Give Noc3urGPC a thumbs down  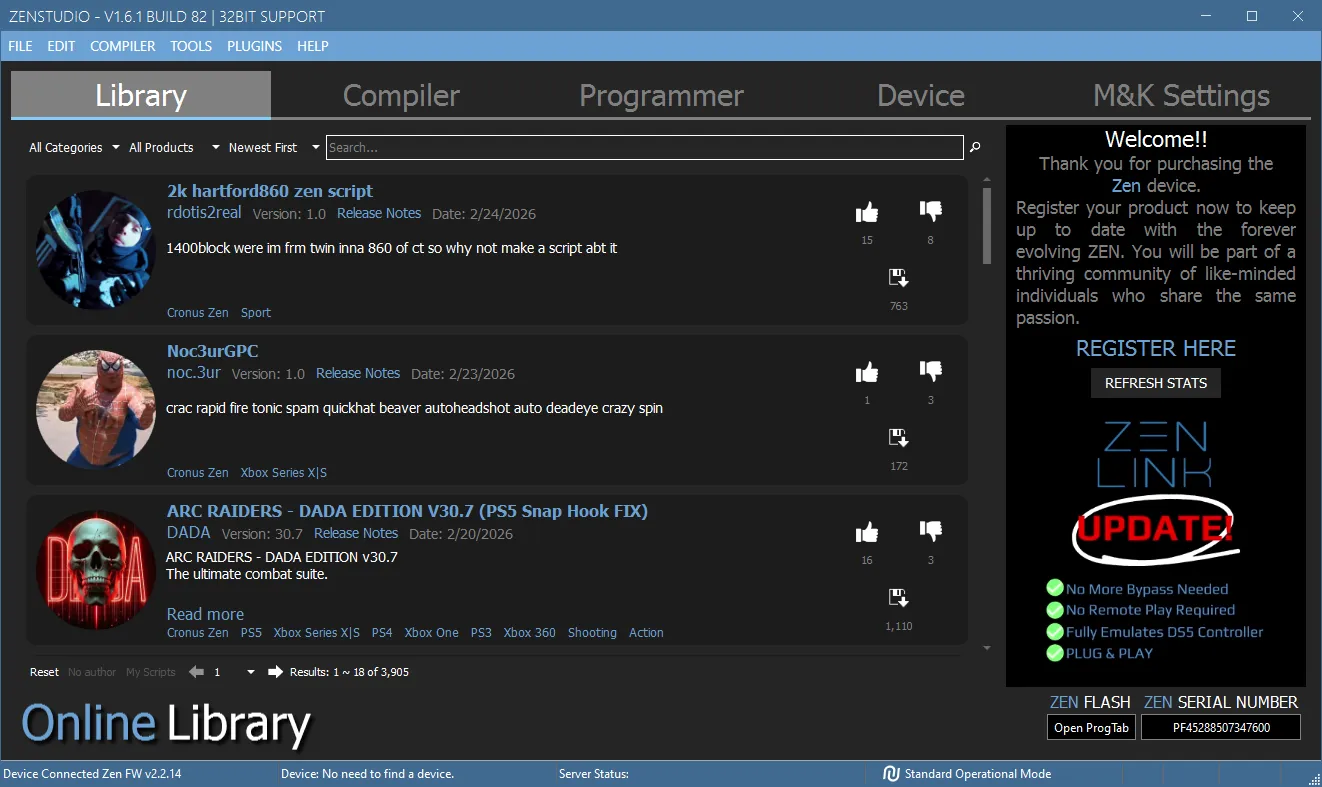tap(931, 371)
